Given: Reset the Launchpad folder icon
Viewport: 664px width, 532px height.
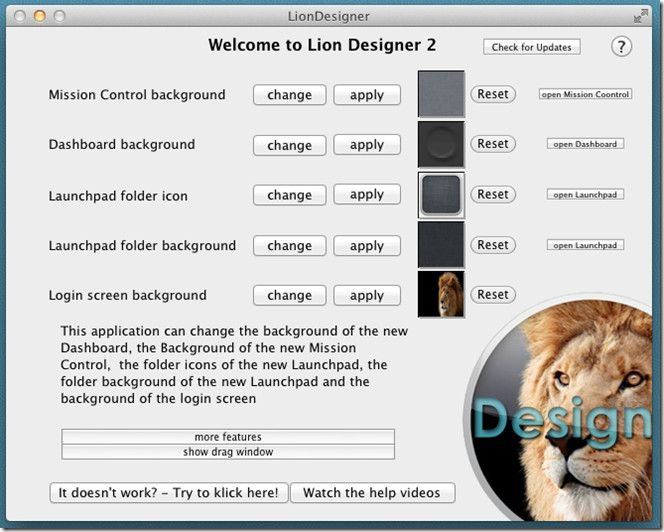Looking at the screenshot, I should click(493, 194).
